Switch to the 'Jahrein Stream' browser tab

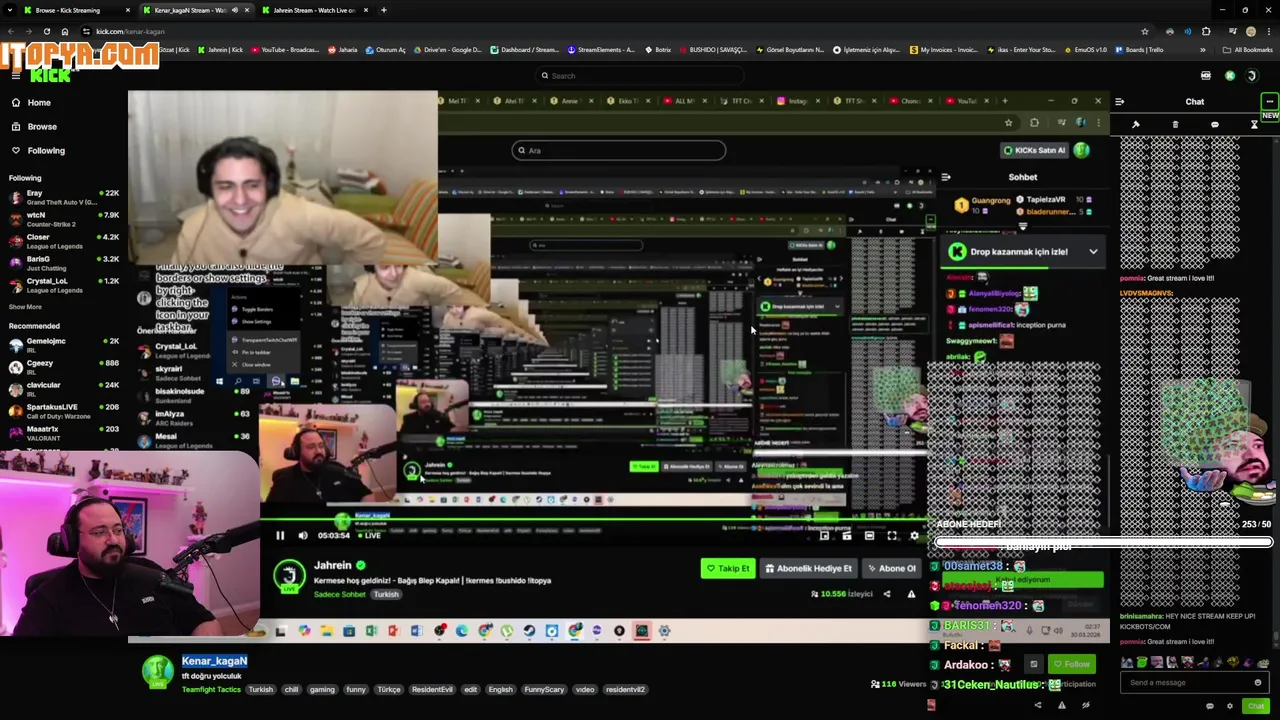point(314,10)
